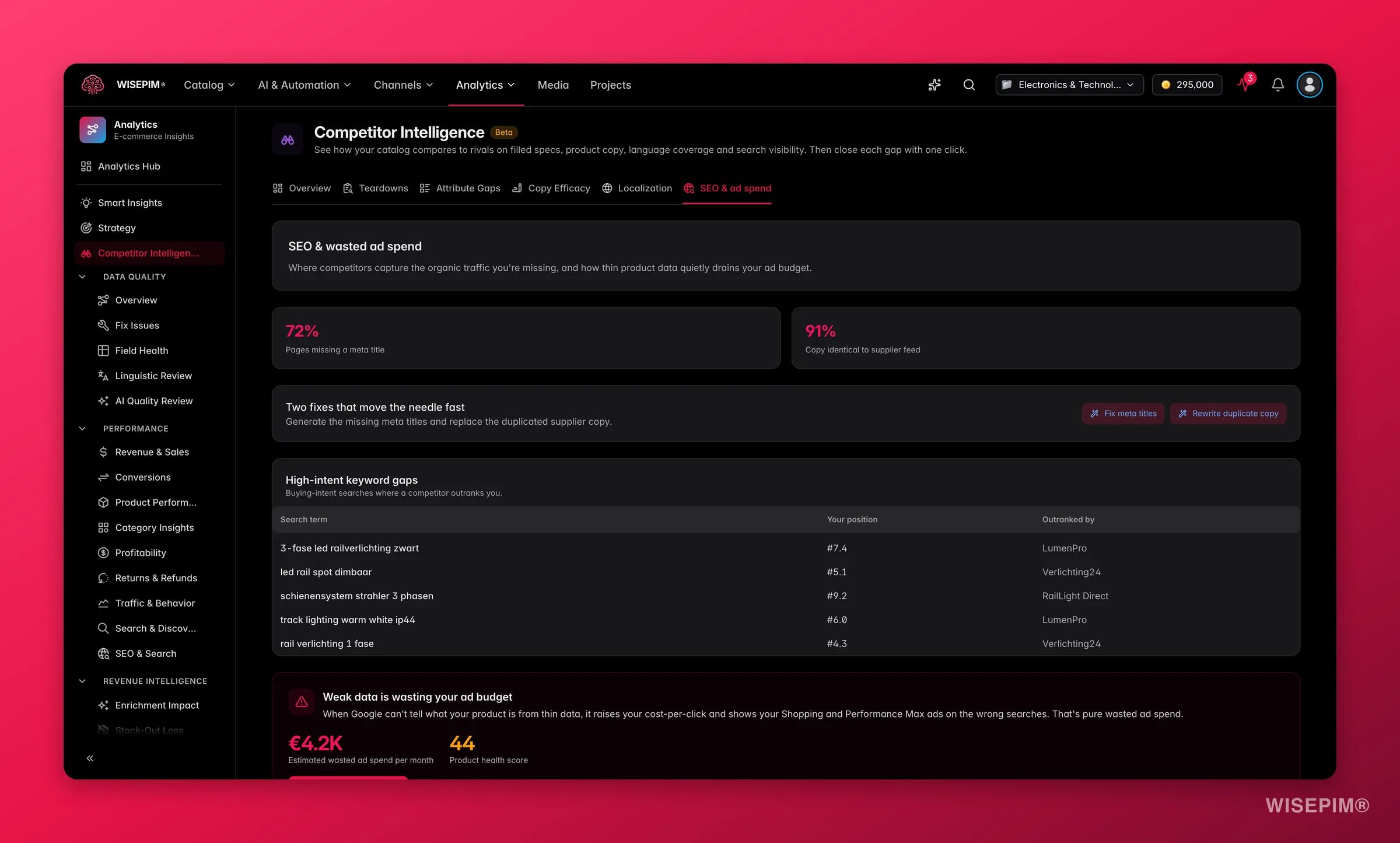Click the Outranked by column header
This screenshot has height=843, width=1400.
point(1068,519)
